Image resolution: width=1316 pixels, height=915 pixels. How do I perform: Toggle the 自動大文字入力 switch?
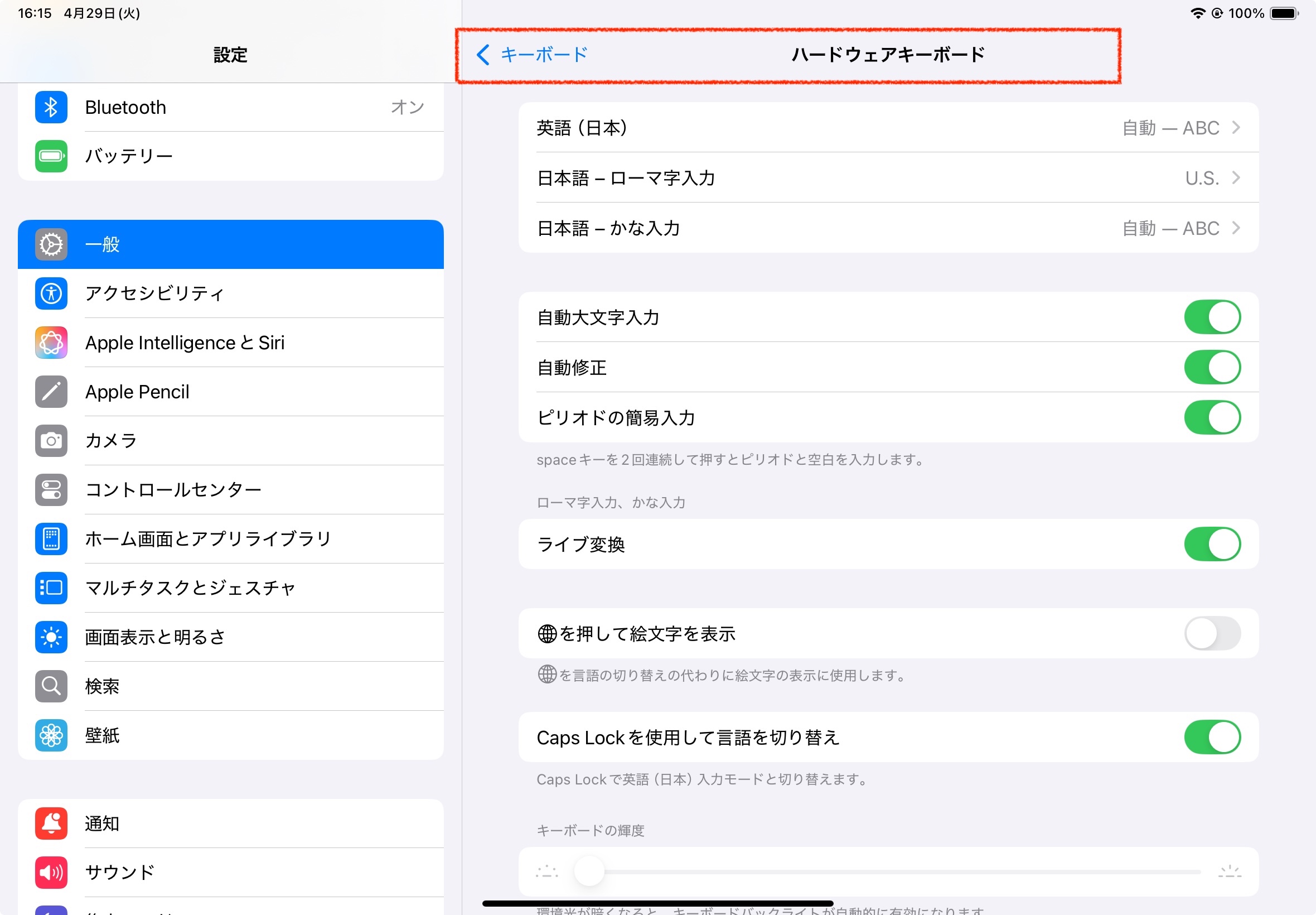1212,317
